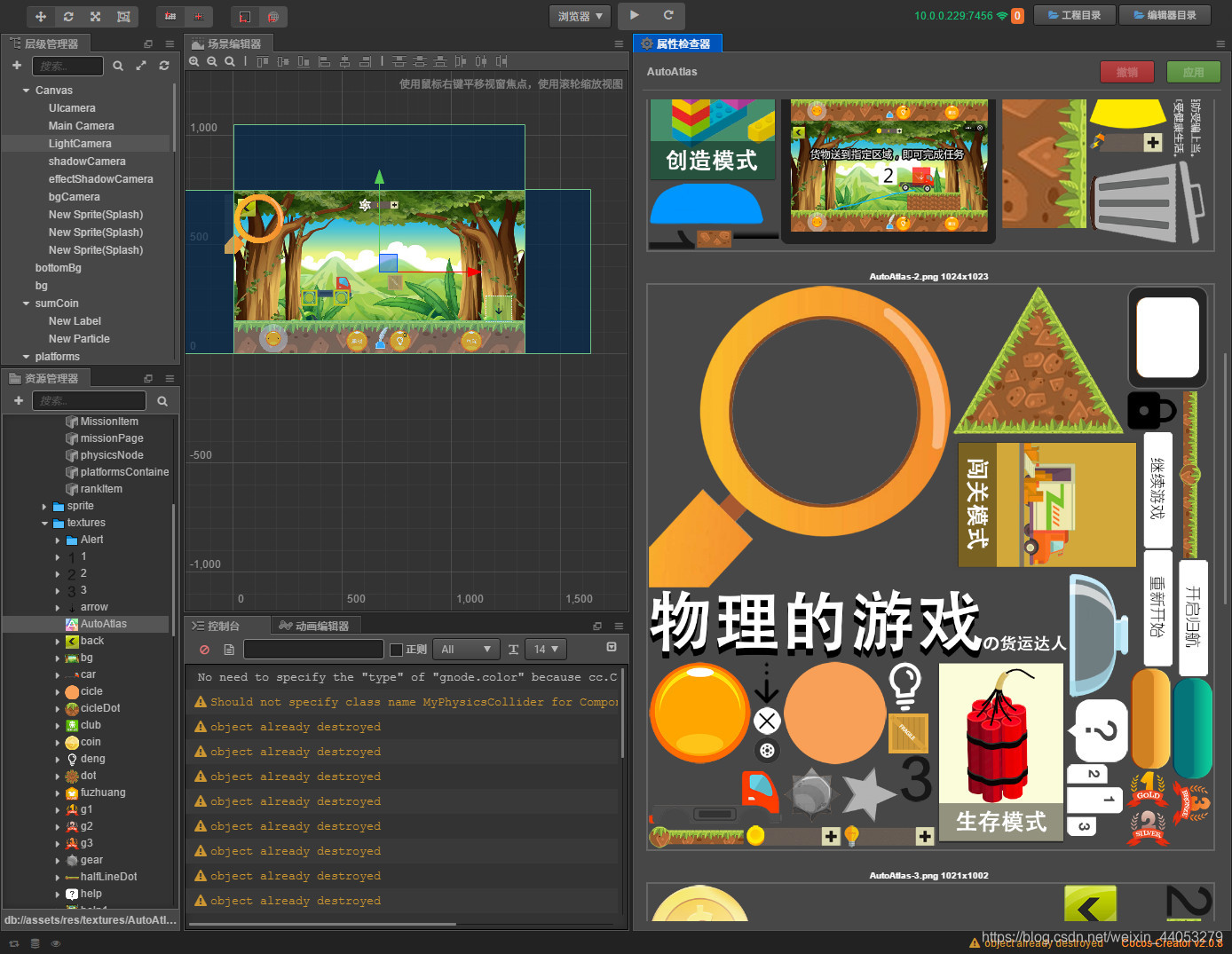Switch to the 属性检查器 tab
This screenshot has width=1232, height=954.
(677, 43)
